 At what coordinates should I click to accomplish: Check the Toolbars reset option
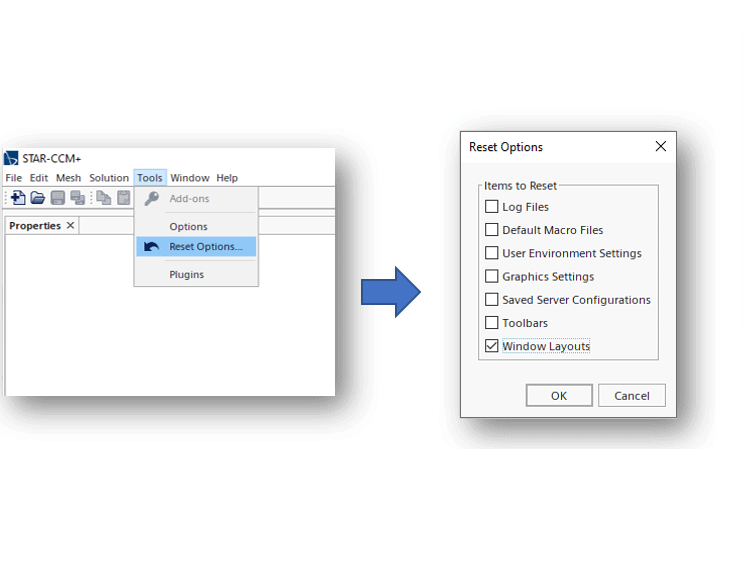[x=491, y=323]
